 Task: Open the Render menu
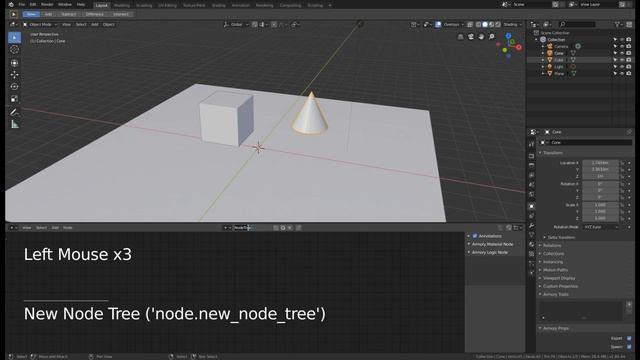pyautogui.click(x=47, y=4)
